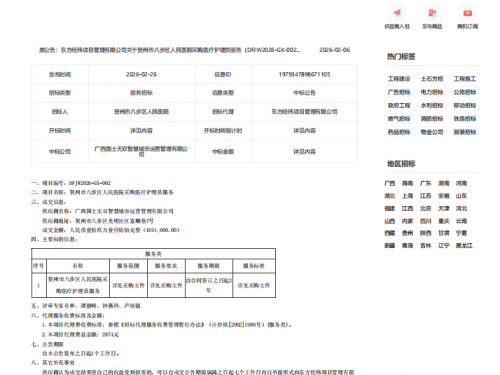Click the 供应商入驻 paper plane icon
This screenshot has height=375, width=500.
(x=397, y=13)
